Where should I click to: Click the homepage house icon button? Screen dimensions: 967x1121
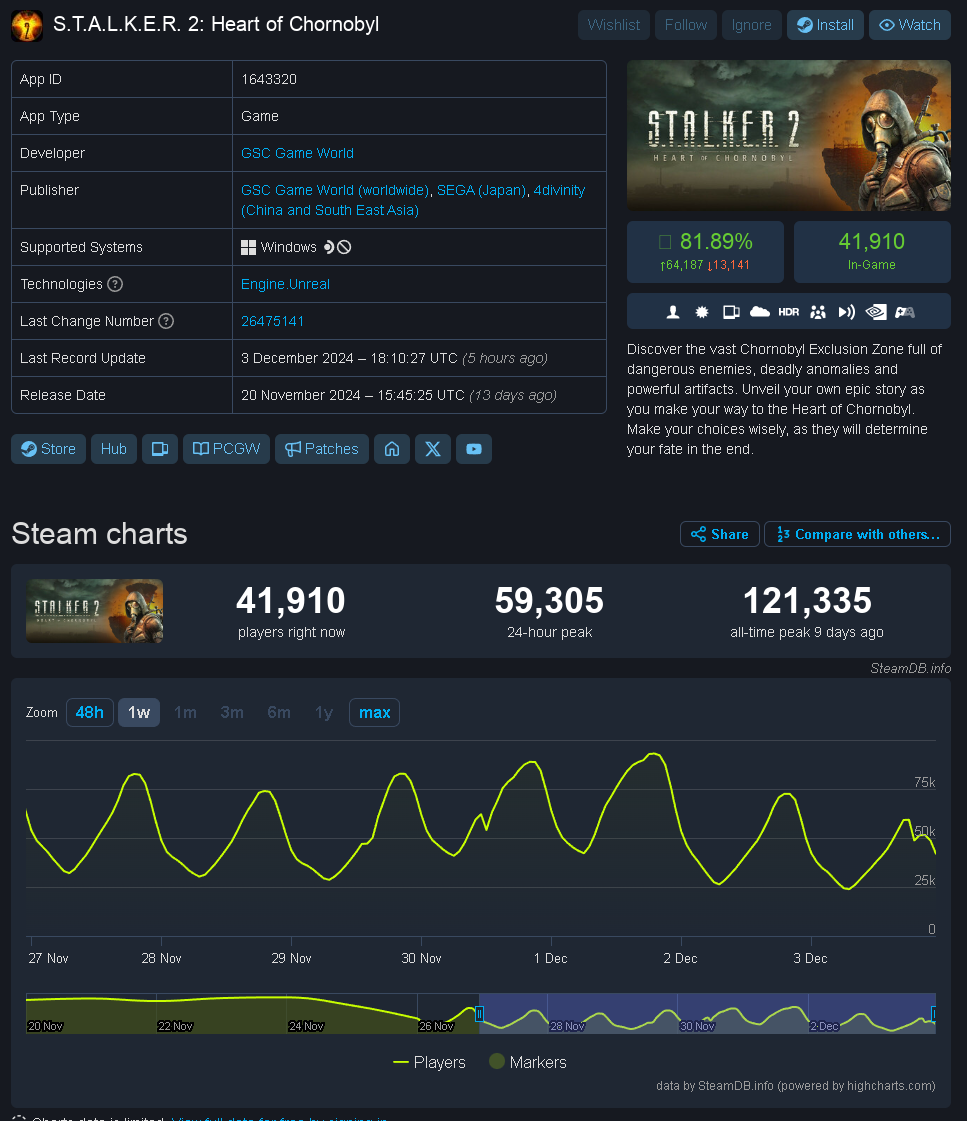pyautogui.click(x=392, y=449)
